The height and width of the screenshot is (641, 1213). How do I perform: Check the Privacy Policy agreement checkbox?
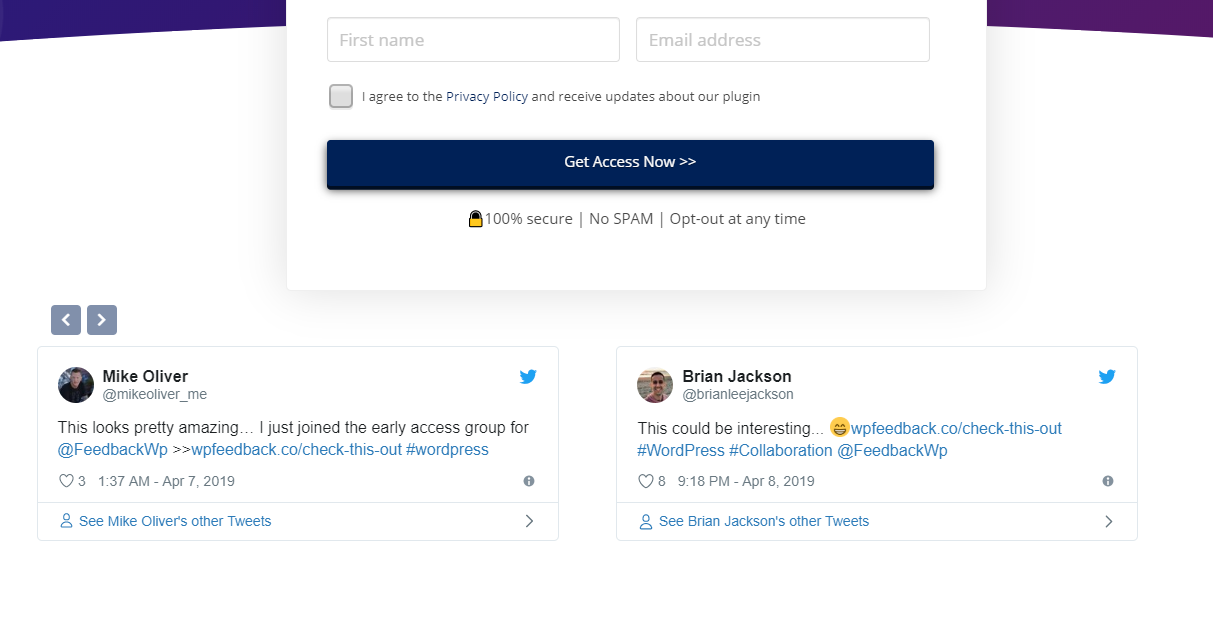[341, 96]
